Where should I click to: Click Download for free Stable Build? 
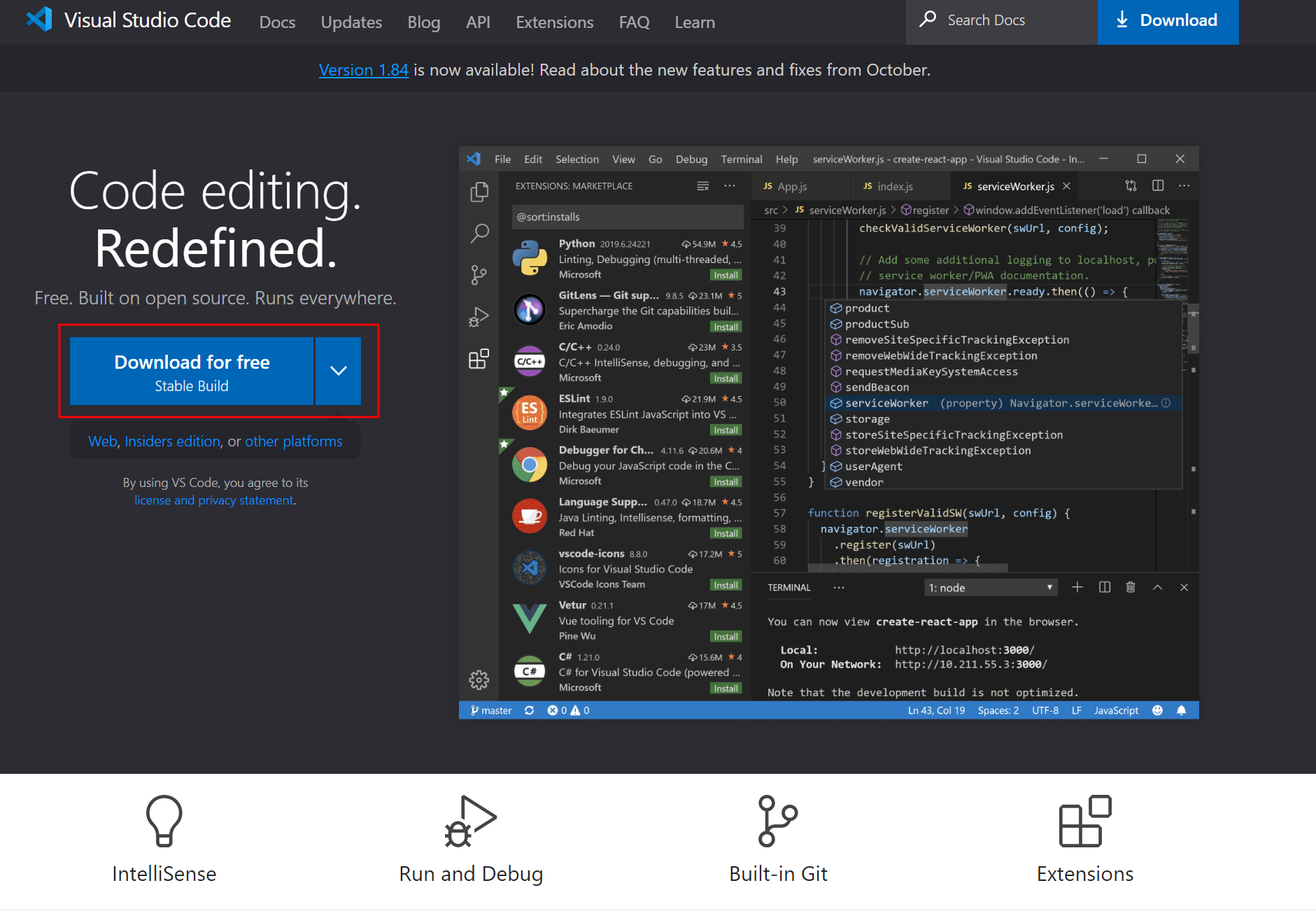coord(192,371)
